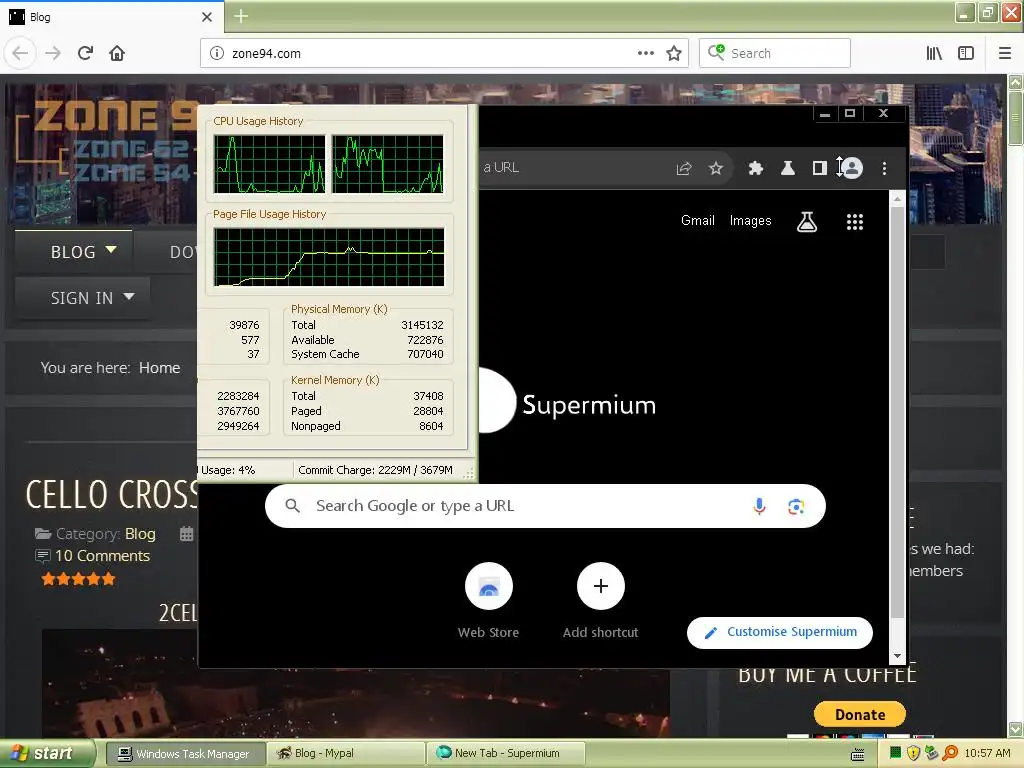
Task: Click the tray magnifier icon
Action: pyautogui.click(x=950, y=754)
